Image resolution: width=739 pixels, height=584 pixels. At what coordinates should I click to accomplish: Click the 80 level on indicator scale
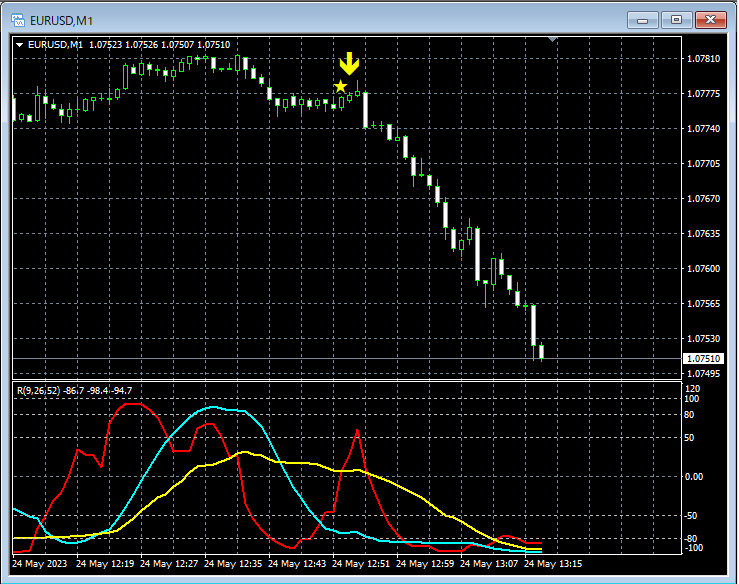(x=689, y=414)
